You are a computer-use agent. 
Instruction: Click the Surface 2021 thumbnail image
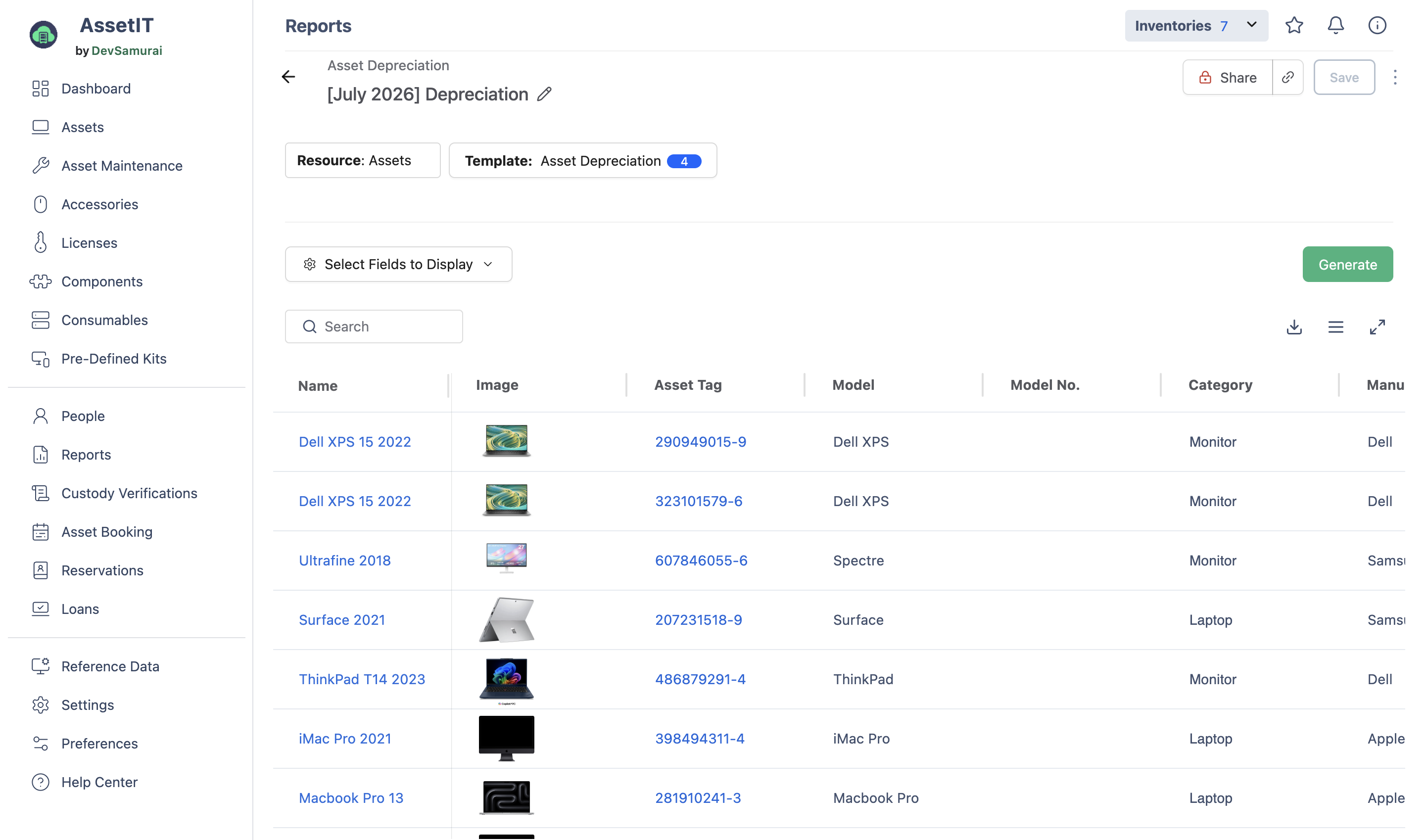[506, 620]
